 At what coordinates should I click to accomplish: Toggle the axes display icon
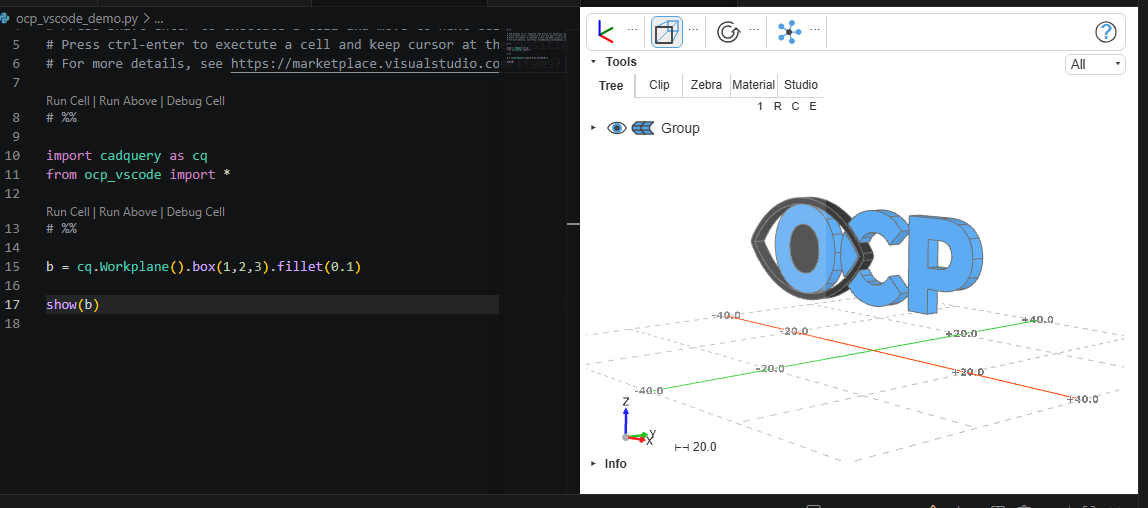(605, 31)
